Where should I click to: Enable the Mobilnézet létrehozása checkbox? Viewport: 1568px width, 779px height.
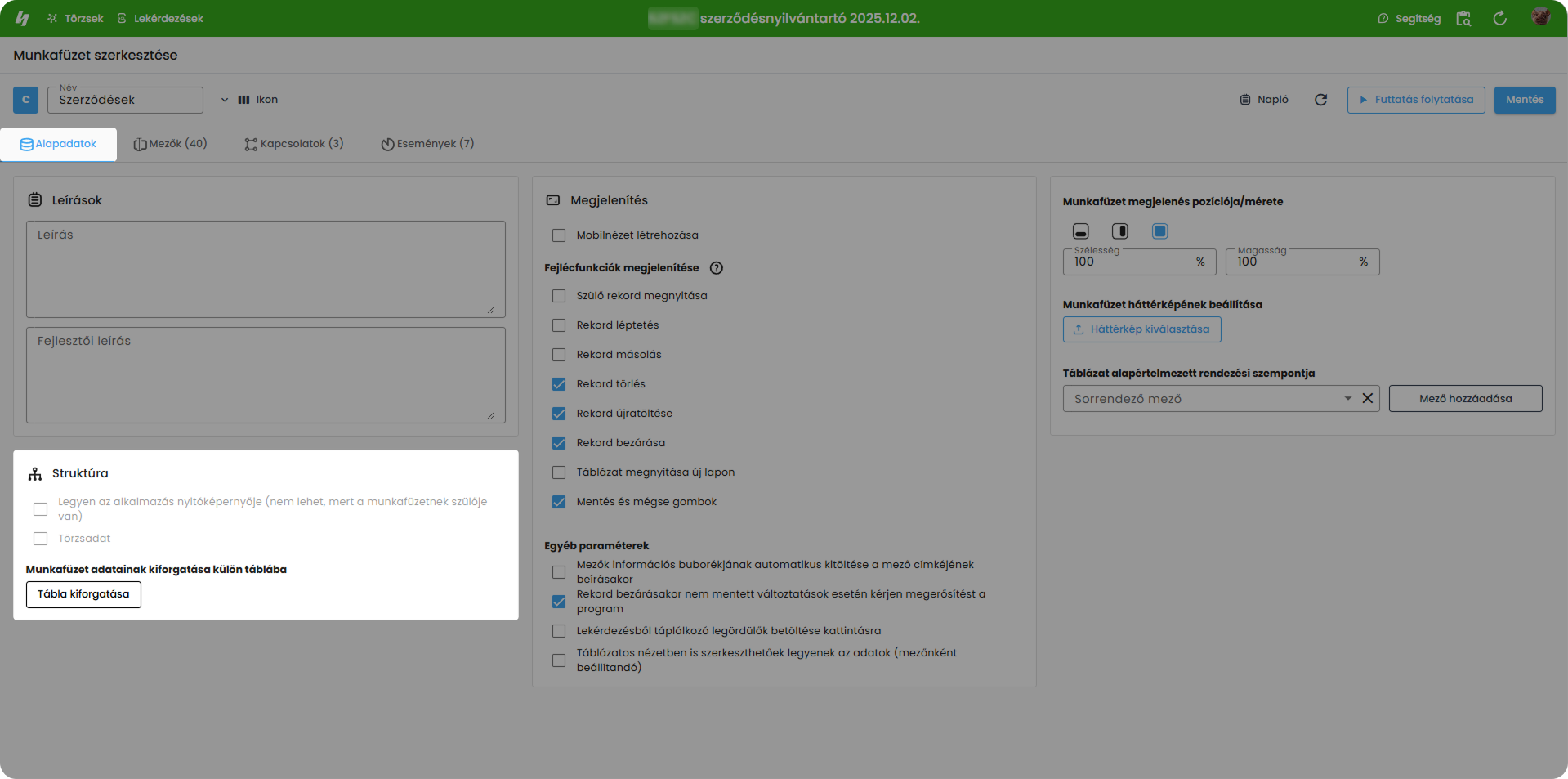click(559, 235)
